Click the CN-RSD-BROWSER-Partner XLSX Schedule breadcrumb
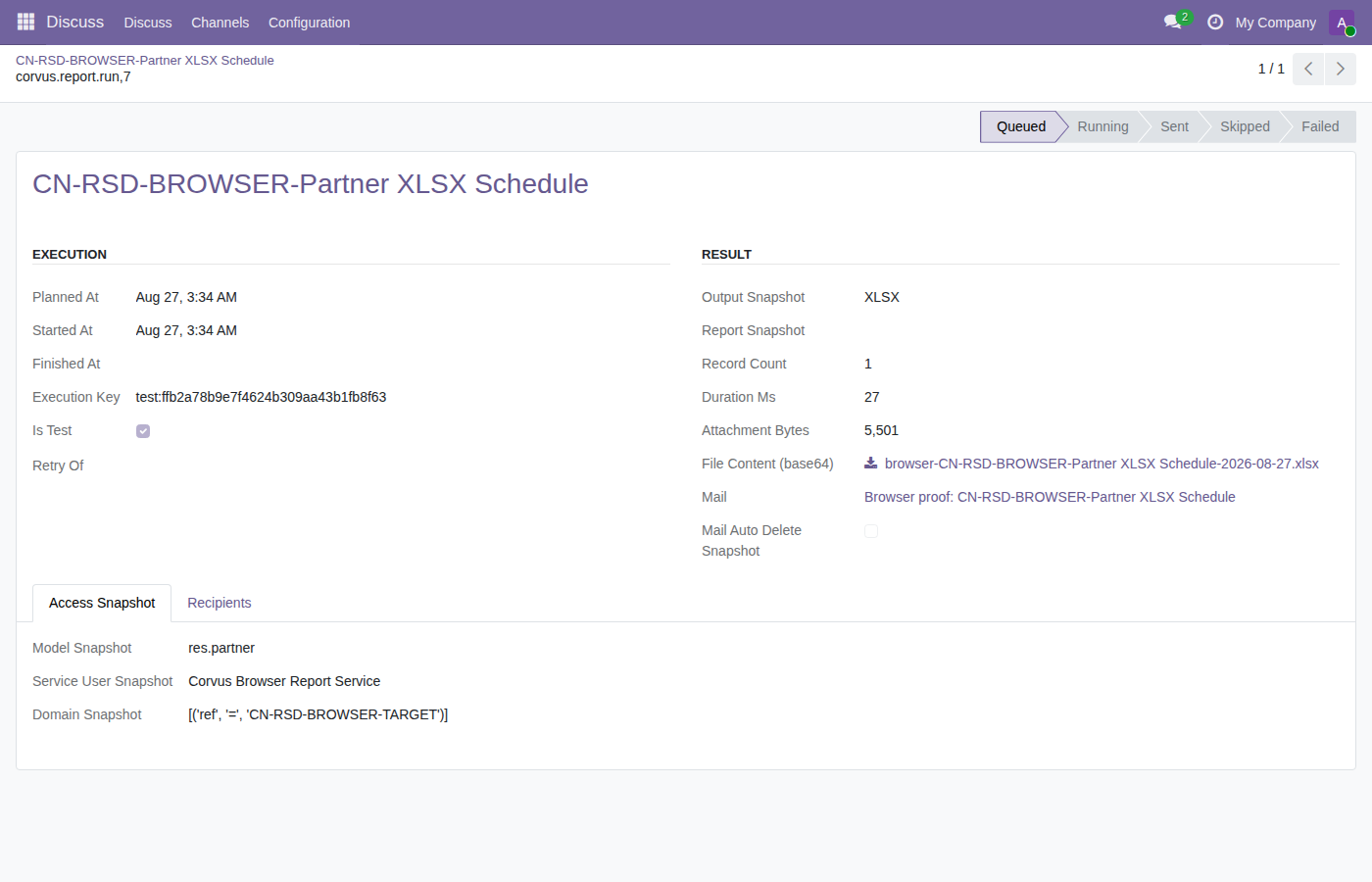Image resolution: width=1372 pixels, height=882 pixels. pos(145,60)
